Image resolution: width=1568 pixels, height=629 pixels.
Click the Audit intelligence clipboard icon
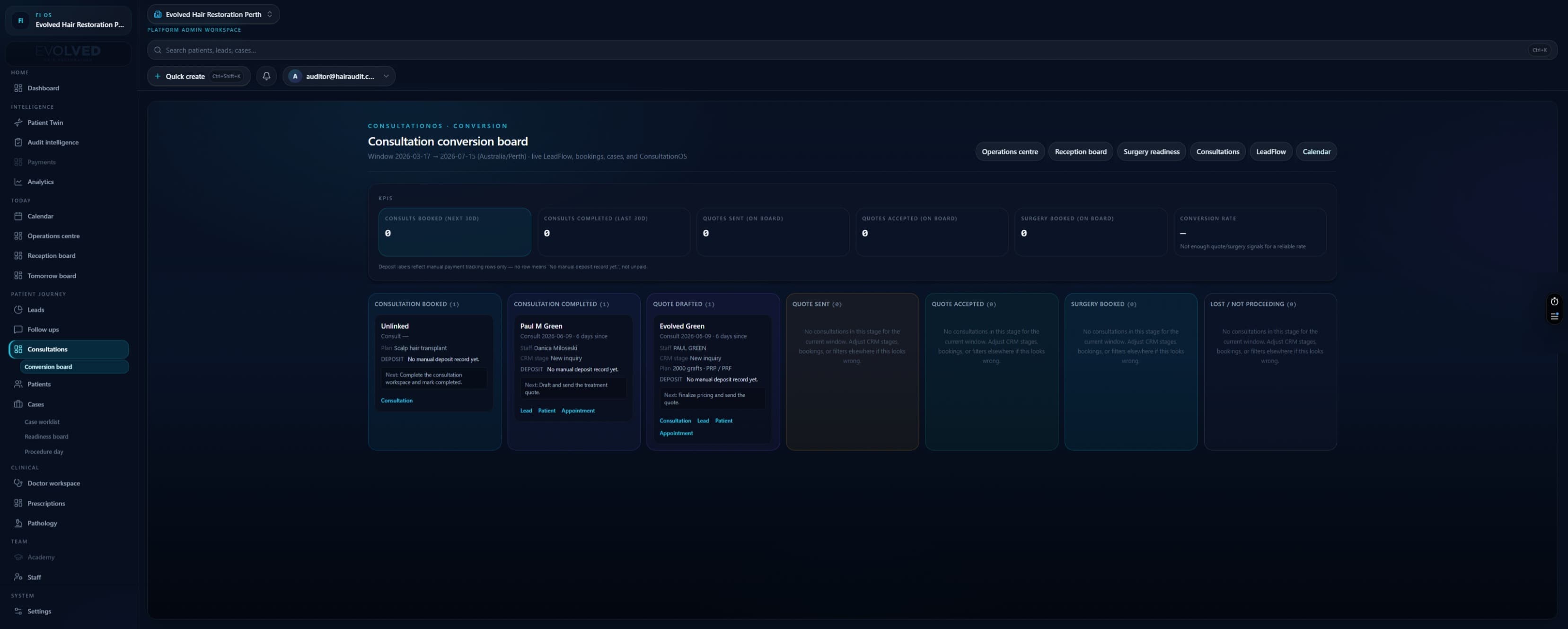coord(18,142)
